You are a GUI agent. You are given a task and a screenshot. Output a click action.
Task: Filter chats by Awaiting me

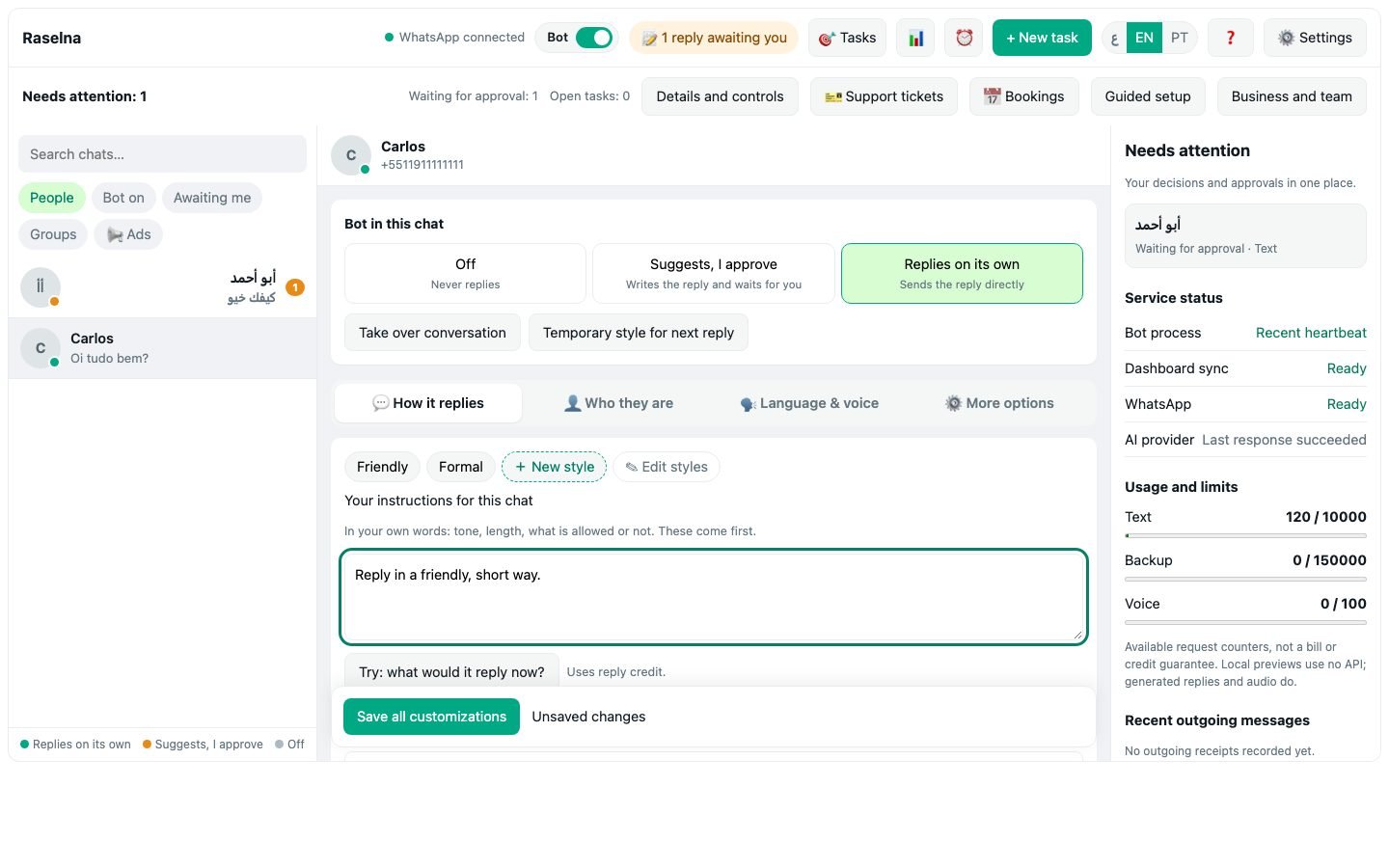212,198
